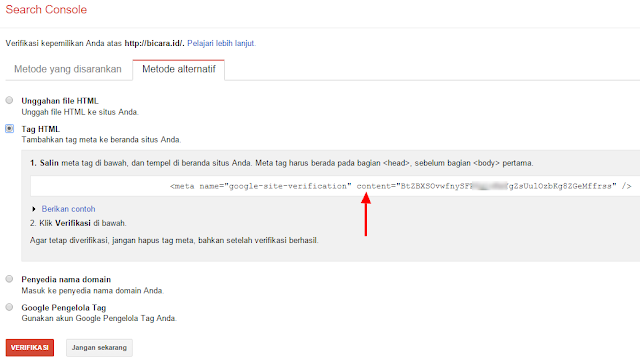Click 'Gunakan akun Google Pengelola Tag Anda.'

click(99, 318)
